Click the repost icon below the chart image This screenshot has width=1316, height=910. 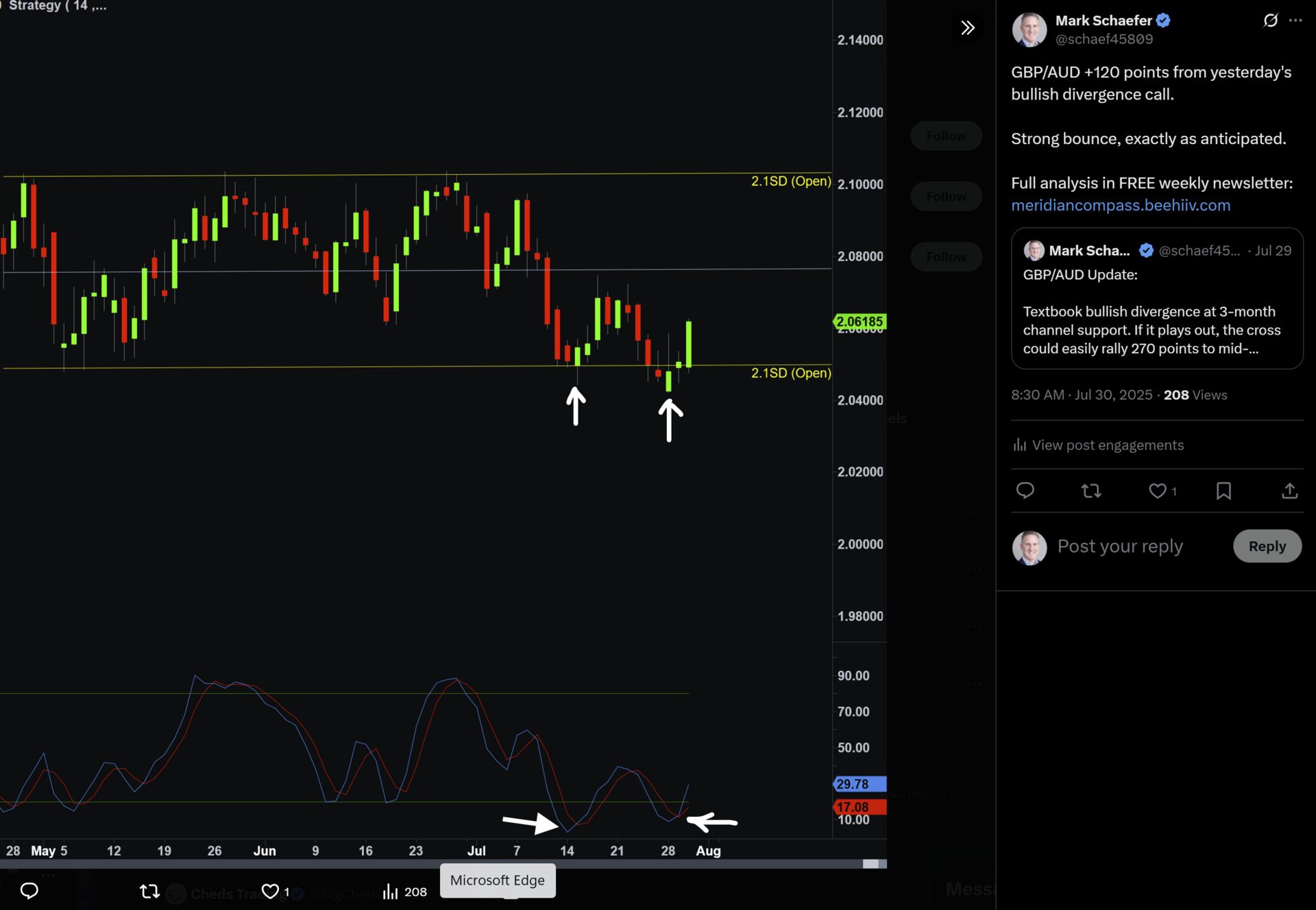click(x=149, y=891)
